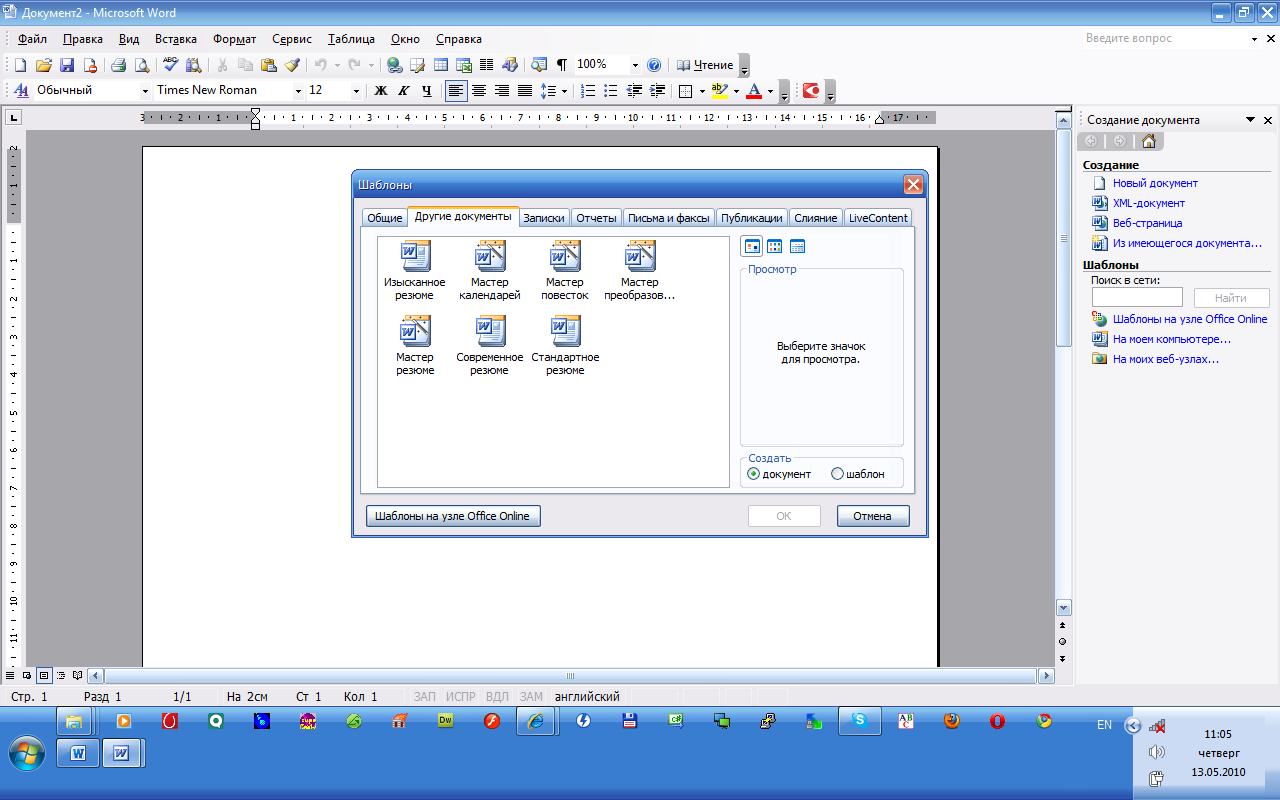Select the Мастер повесток template
The height and width of the screenshot is (800, 1280).
[565, 271]
